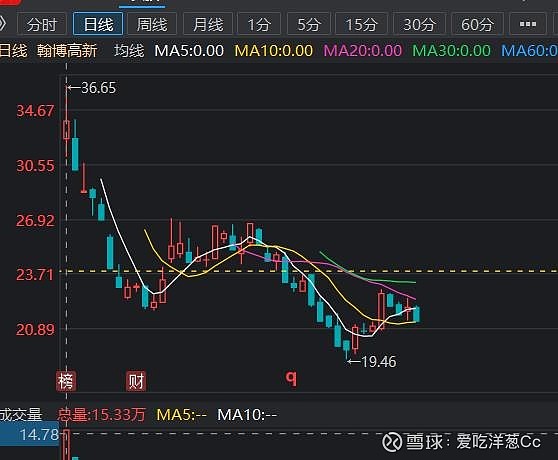This screenshot has height=460, width=558.
Task: Expand the left chevron arrow beside 分时
Action: [x=3, y=24]
